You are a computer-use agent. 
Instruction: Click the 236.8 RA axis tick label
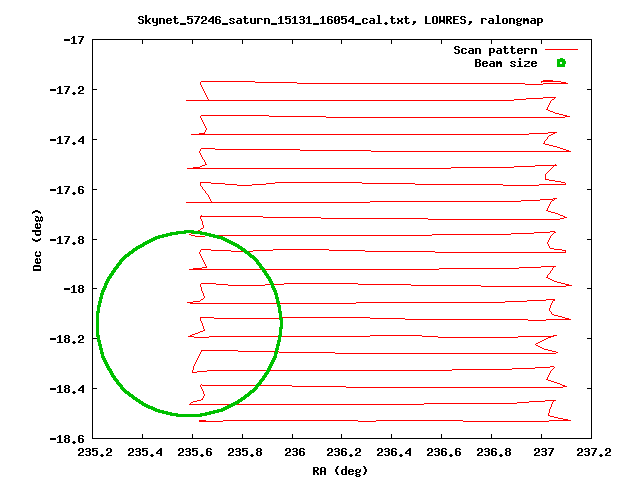point(494,452)
